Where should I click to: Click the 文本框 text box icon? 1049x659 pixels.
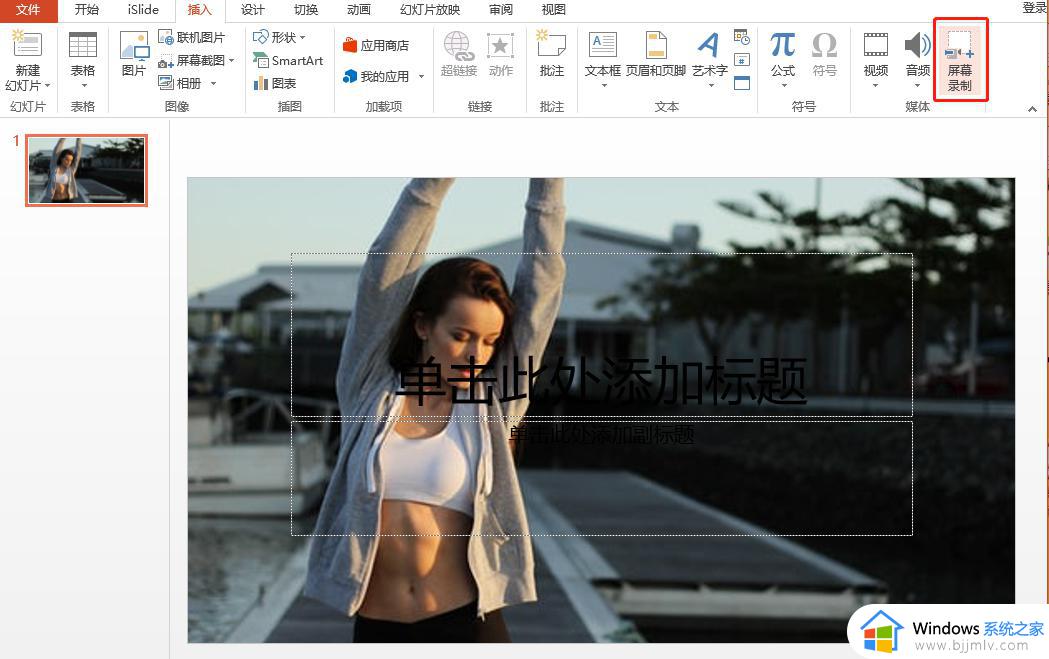(x=603, y=45)
